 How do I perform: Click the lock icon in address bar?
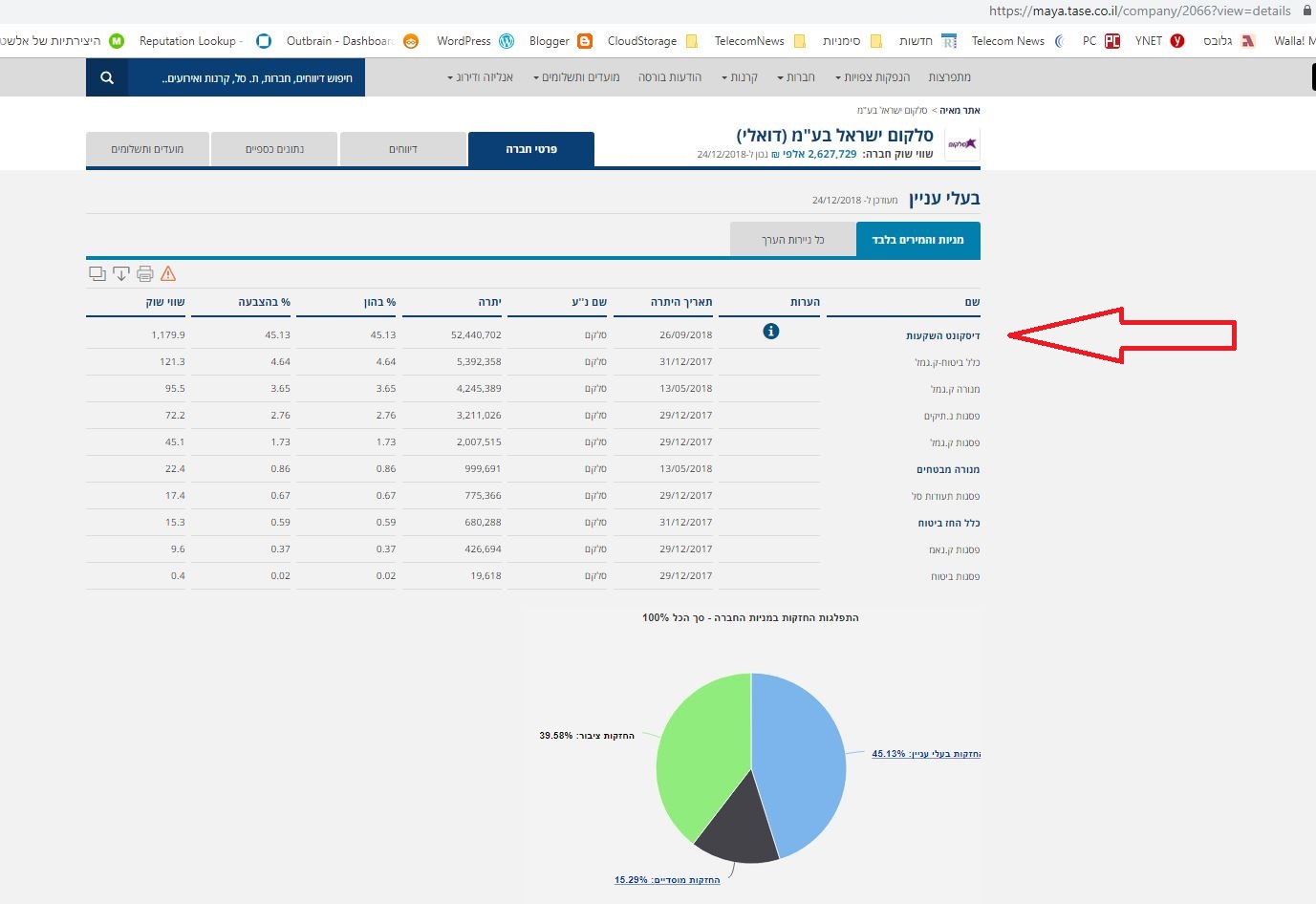point(1307,11)
